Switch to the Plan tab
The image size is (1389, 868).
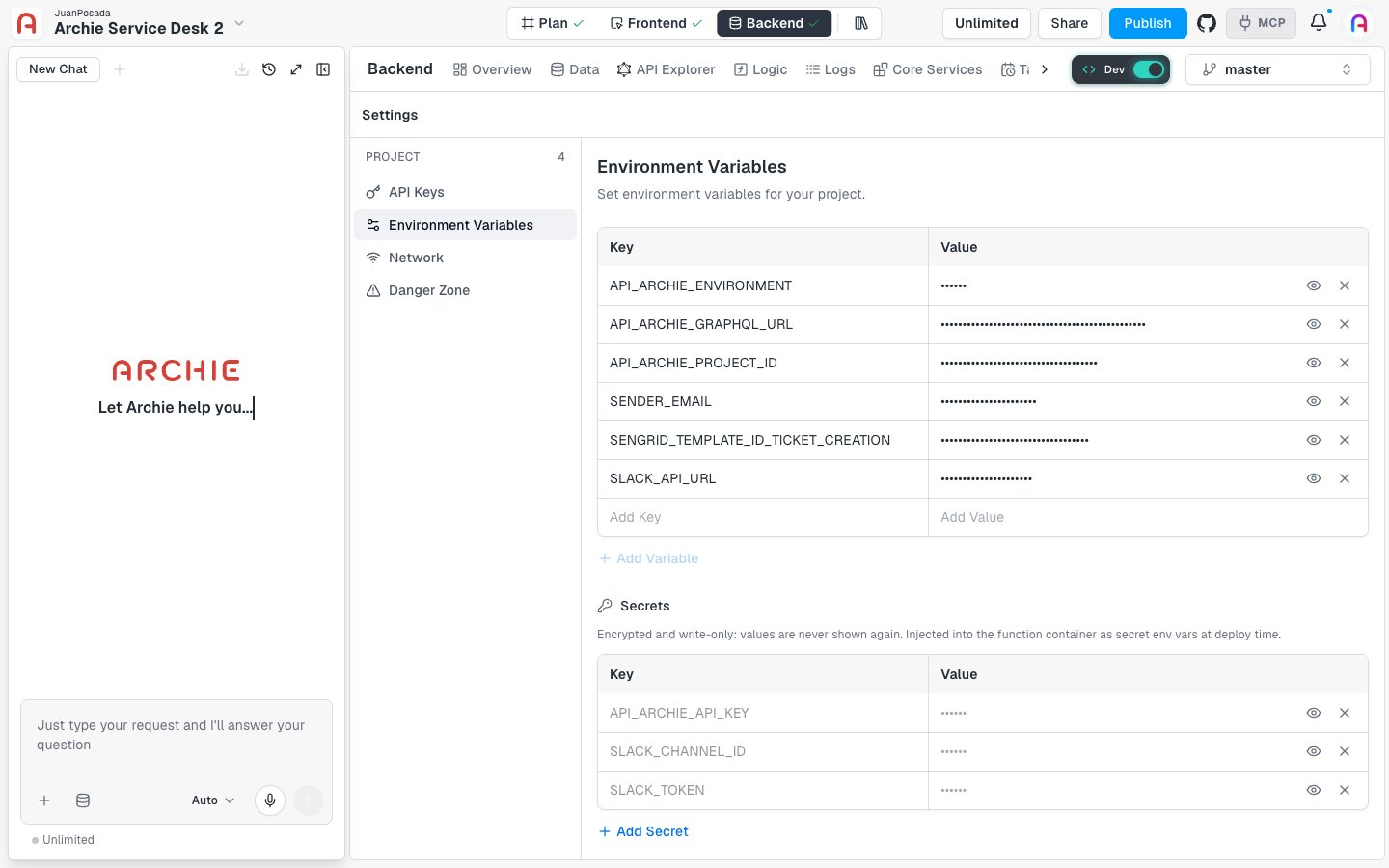tap(553, 23)
